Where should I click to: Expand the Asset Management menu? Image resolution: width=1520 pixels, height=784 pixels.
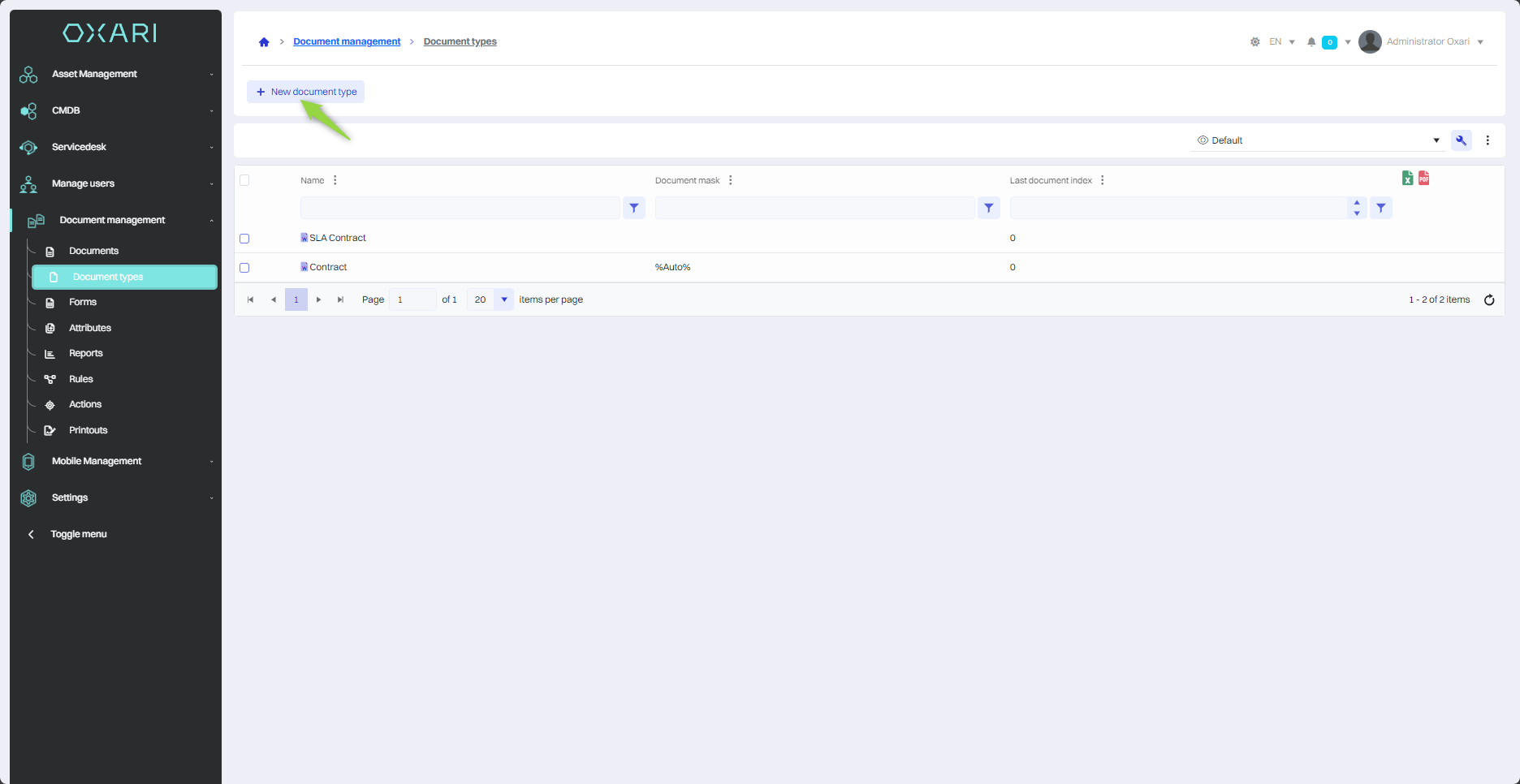115,74
